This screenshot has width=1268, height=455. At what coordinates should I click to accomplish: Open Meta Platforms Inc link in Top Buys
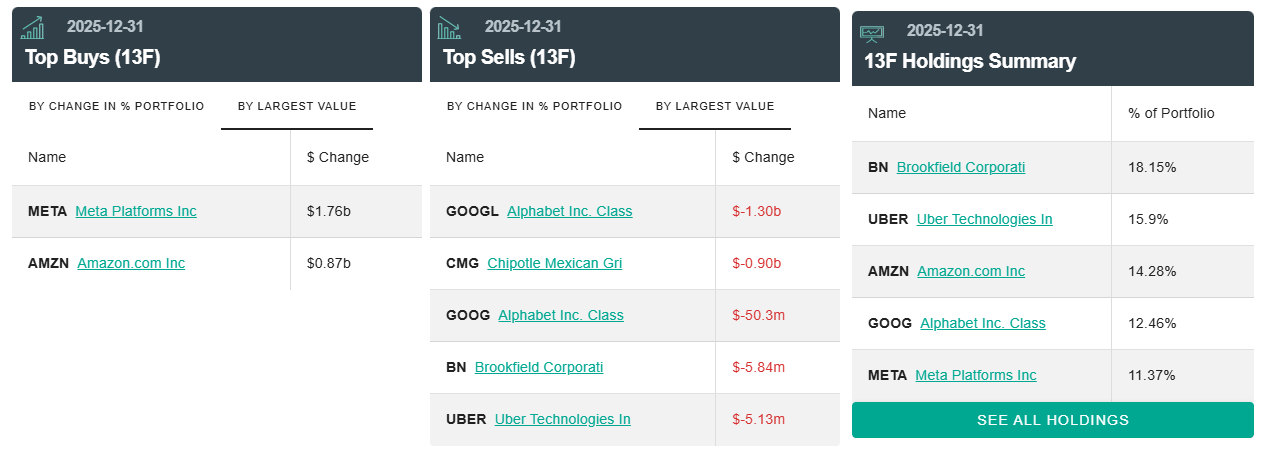(x=136, y=211)
